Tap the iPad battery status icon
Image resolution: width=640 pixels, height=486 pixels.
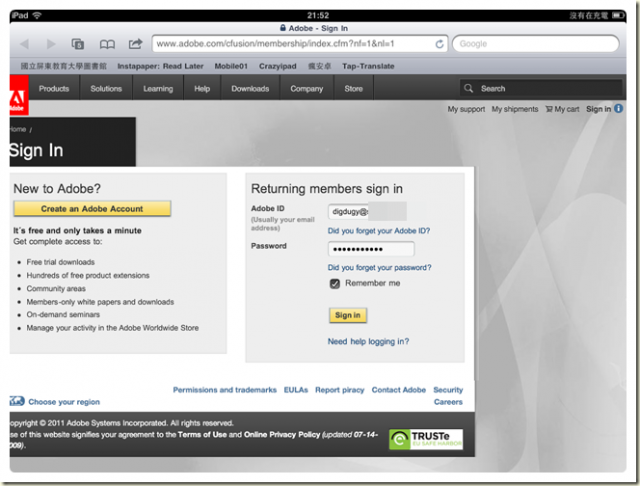[x=618, y=16]
